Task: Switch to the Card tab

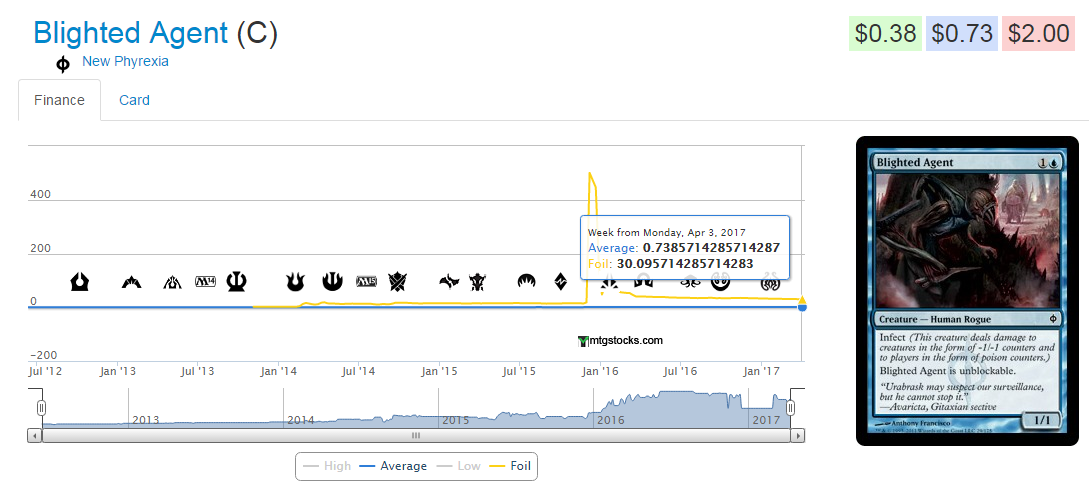Action: (134, 100)
